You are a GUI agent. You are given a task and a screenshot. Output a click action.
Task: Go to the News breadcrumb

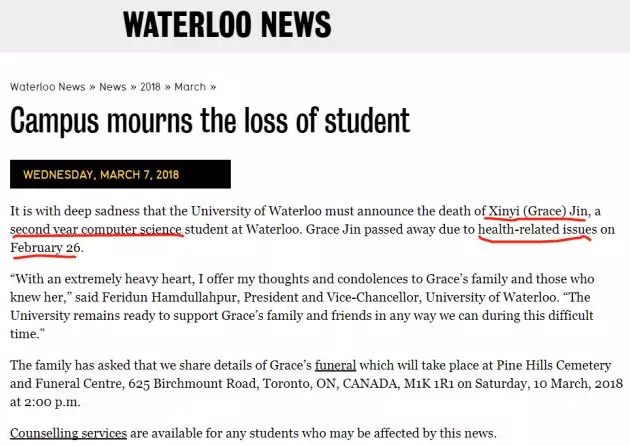coord(112,87)
